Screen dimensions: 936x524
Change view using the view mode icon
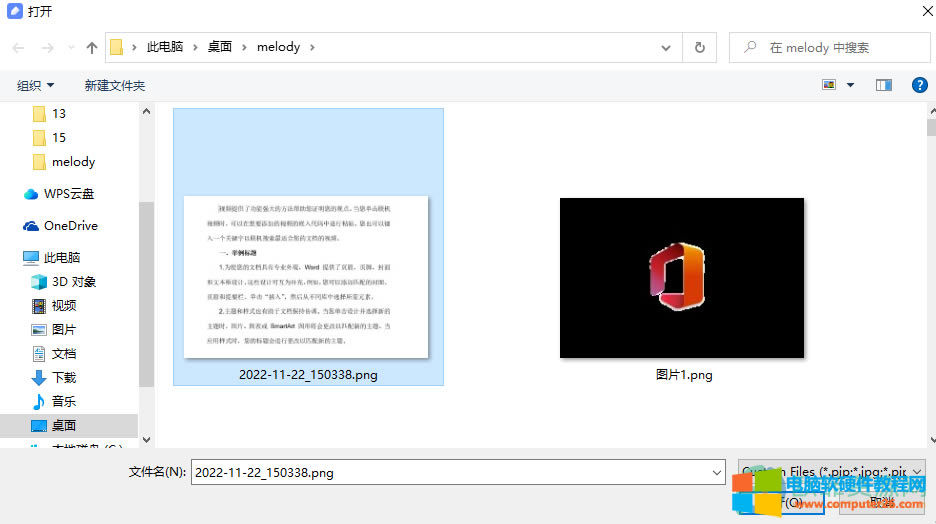tap(829, 85)
